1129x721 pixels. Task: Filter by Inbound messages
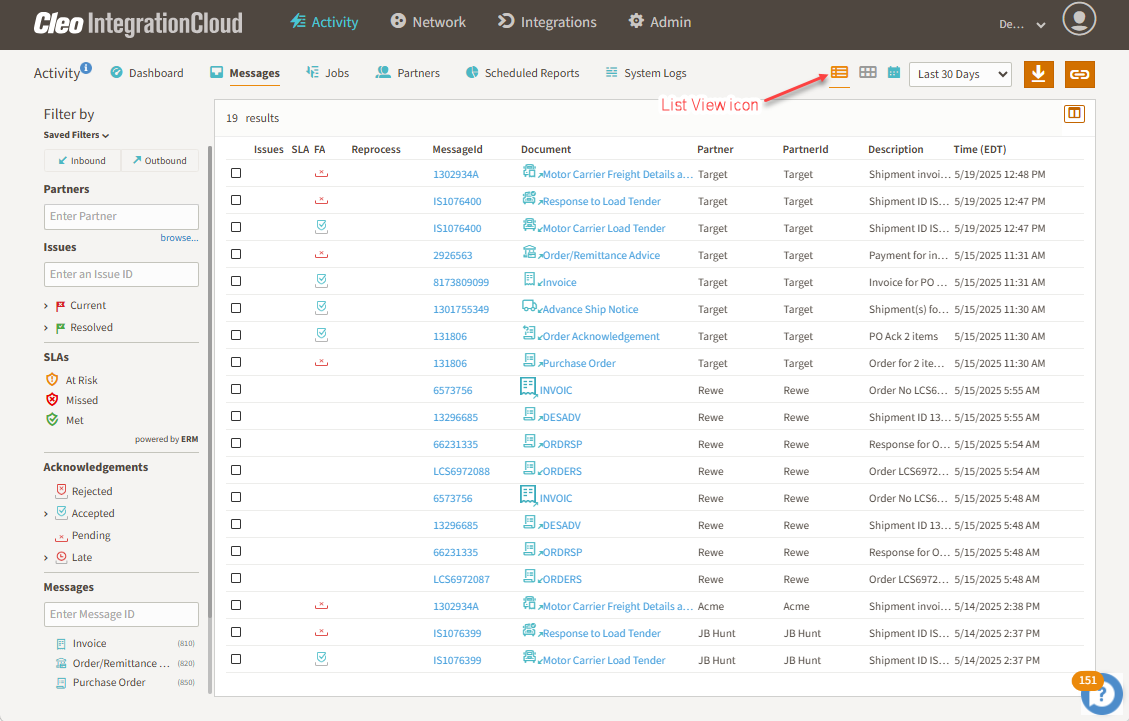[82, 161]
